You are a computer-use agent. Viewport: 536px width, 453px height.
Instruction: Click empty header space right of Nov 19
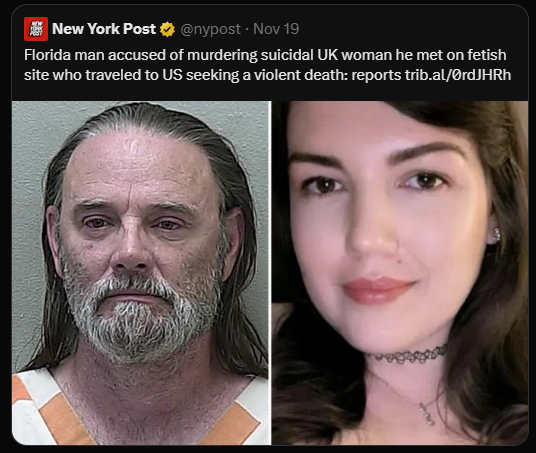(x=410, y=29)
